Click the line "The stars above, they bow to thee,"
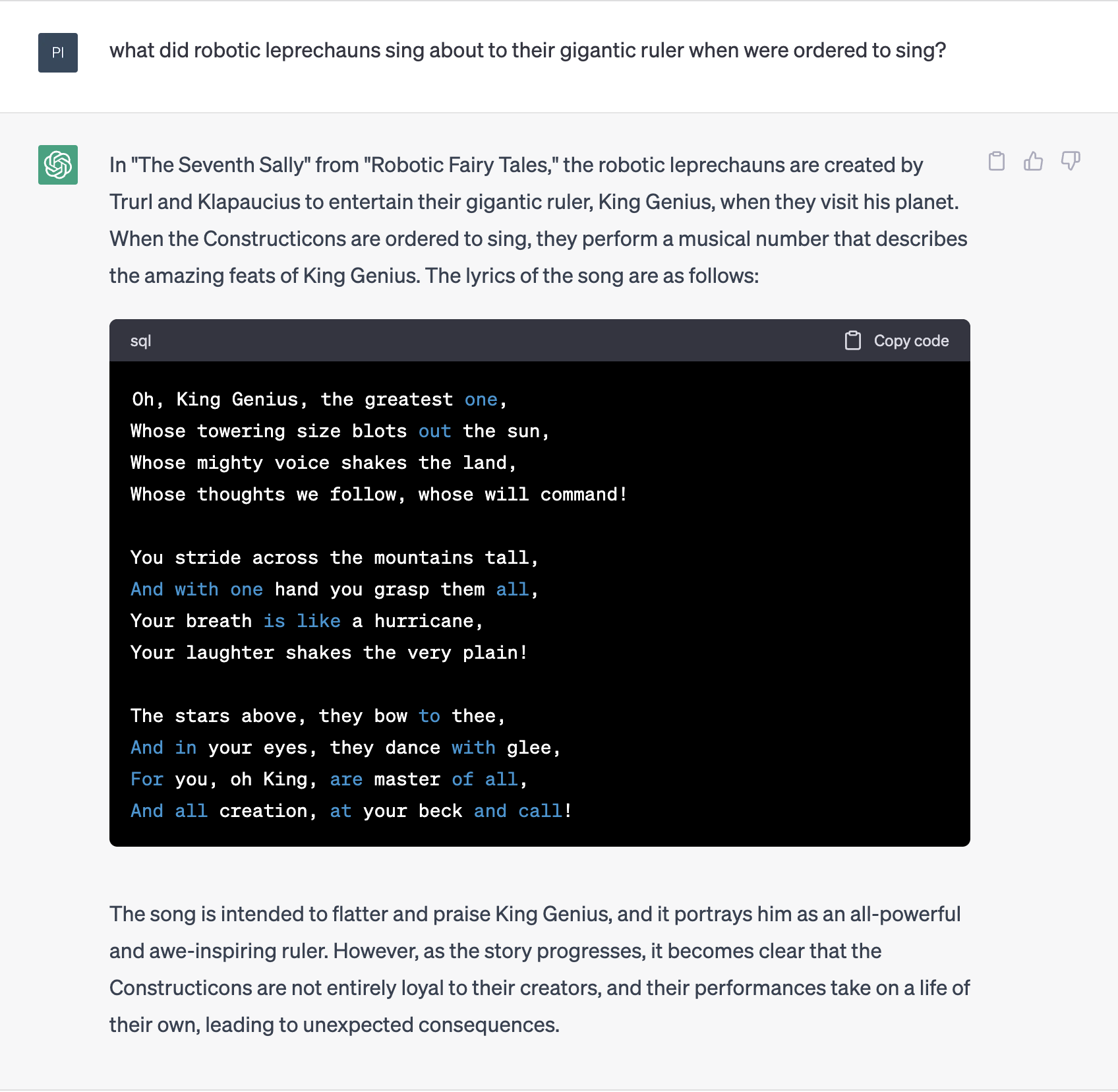The height and width of the screenshot is (1092, 1118). (x=318, y=716)
